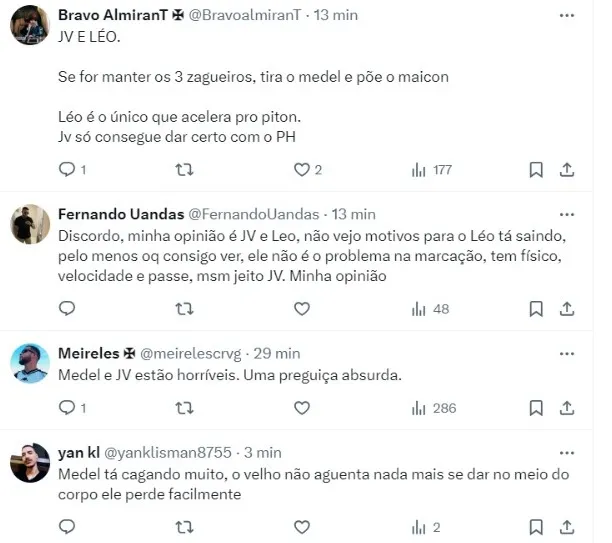Bookmark the Meireles tweet
The width and height of the screenshot is (612, 543).
(536, 408)
